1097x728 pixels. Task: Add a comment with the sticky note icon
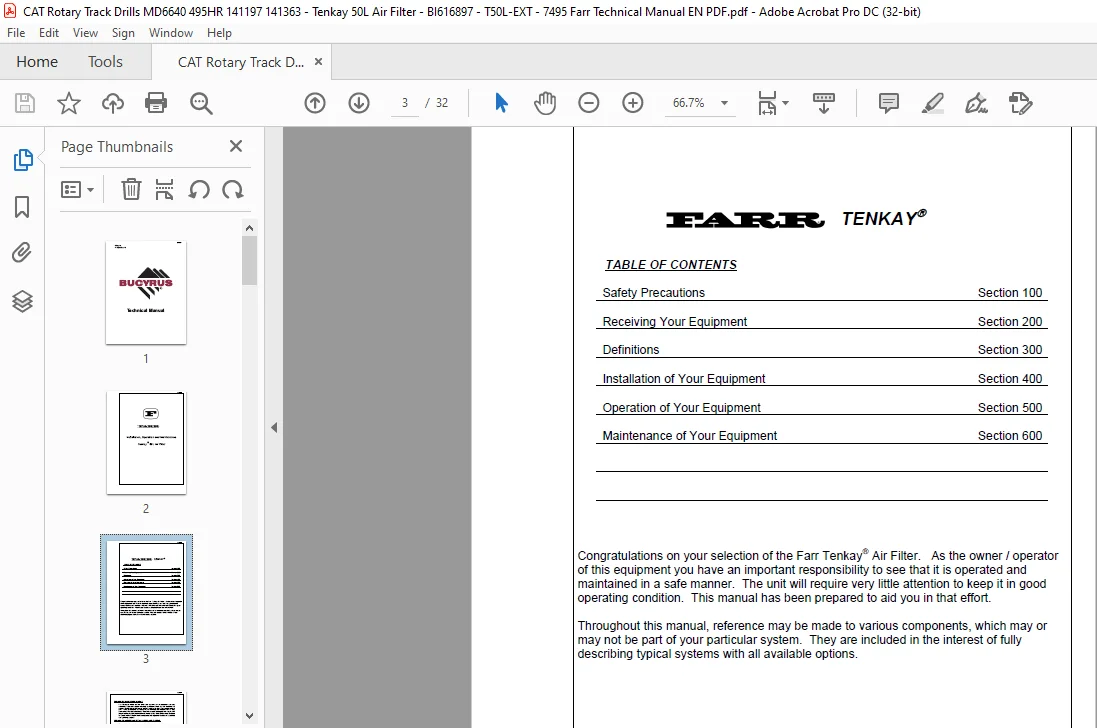coord(889,103)
